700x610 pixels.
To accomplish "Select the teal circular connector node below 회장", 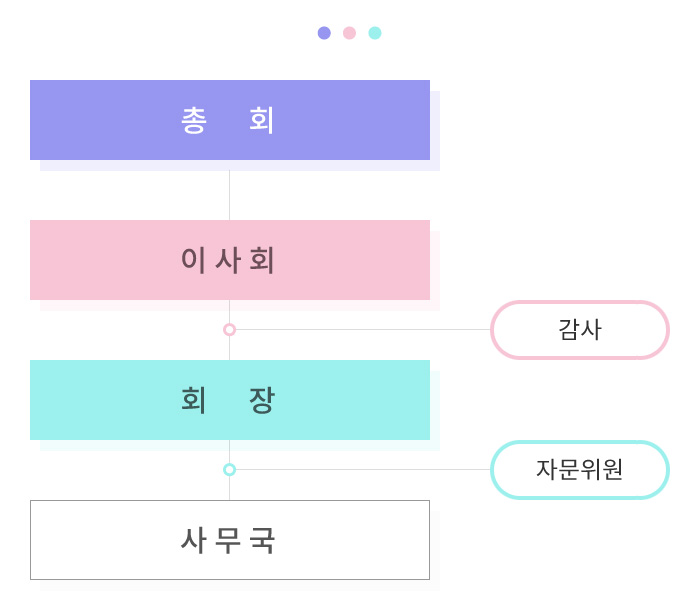I will tap(229, 469).
